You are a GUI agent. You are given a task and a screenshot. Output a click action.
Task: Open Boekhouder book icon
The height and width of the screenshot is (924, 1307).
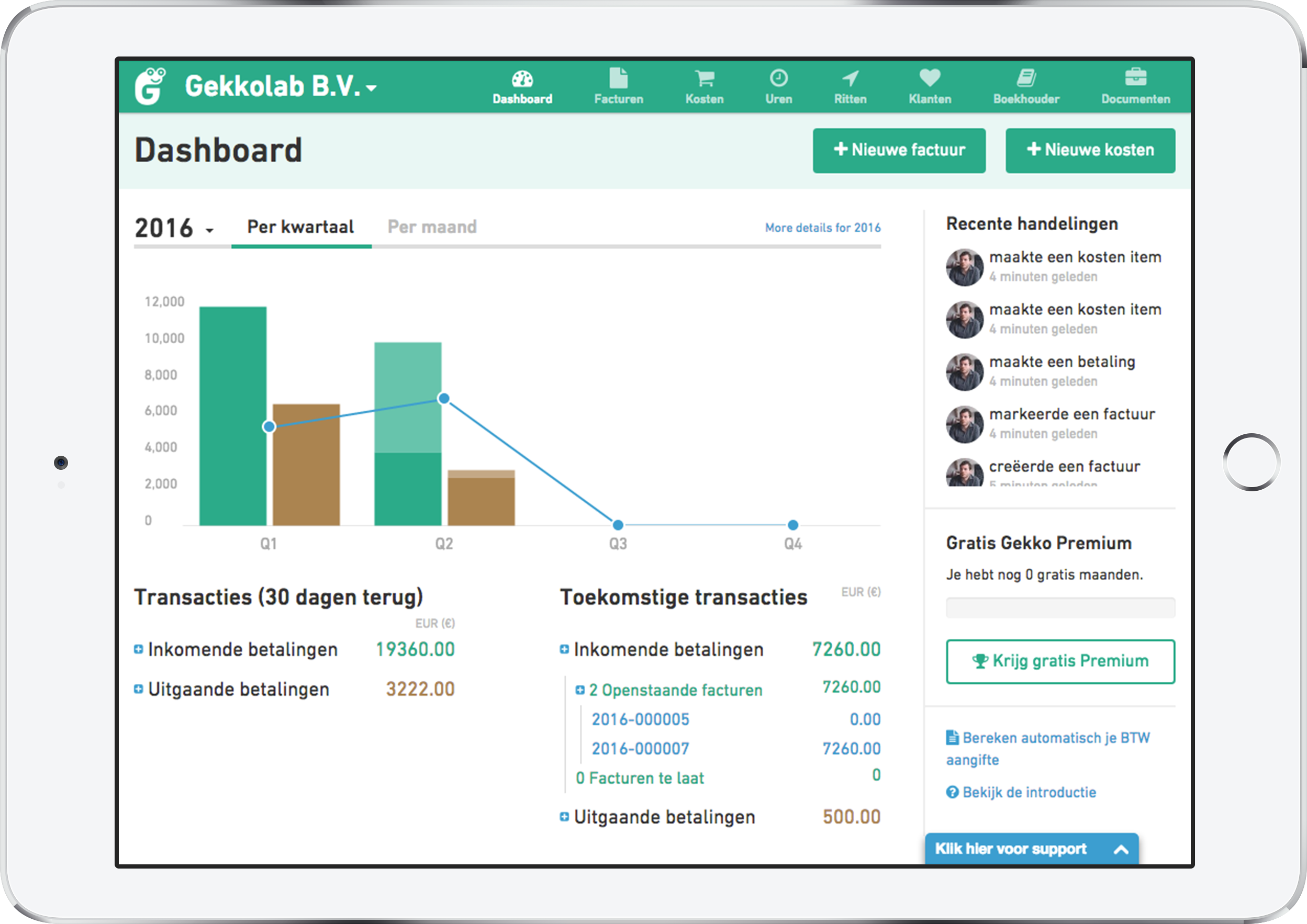1026,78
